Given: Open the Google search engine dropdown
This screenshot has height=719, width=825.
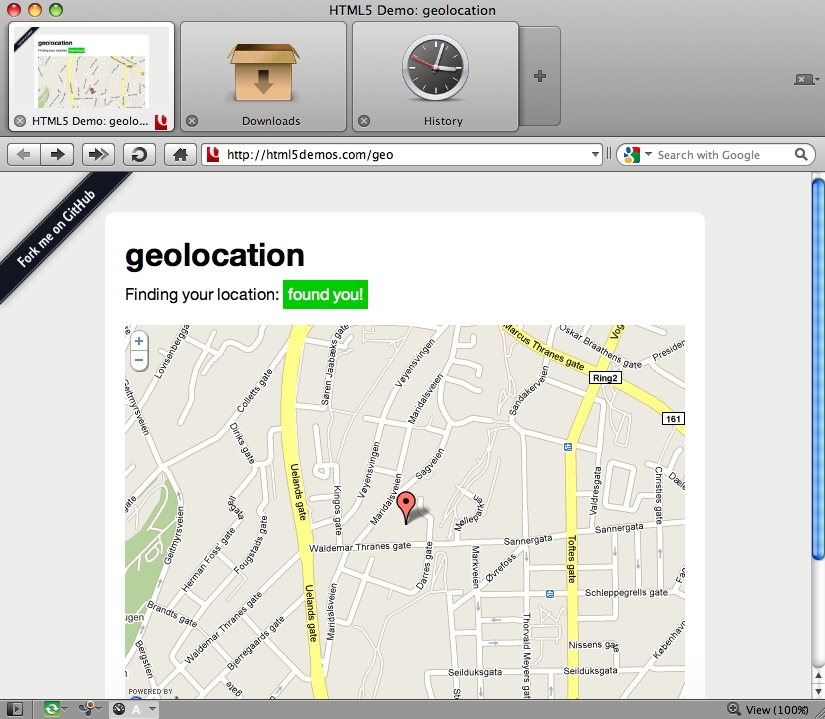Looking at the screenshot, I should (x=634, y=155).
